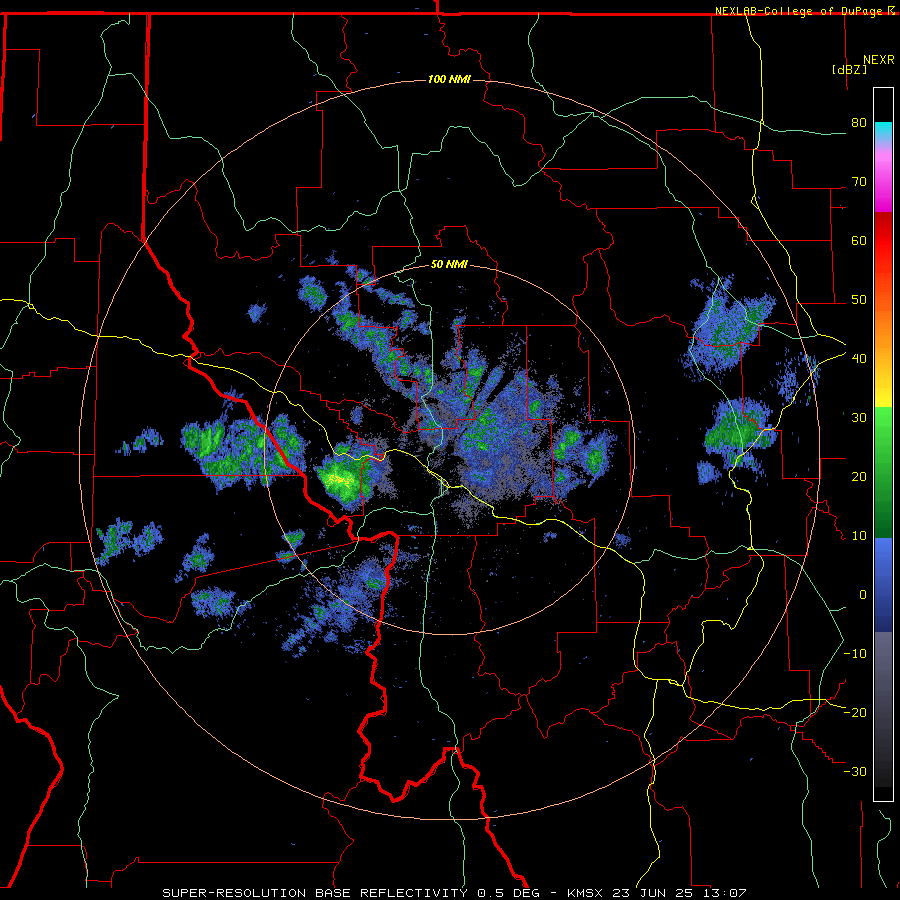The width and height of the screenshot is (900, 900).
Task: Click the 0 value on the dBZ scale
Action: click(x=863, y=595)
